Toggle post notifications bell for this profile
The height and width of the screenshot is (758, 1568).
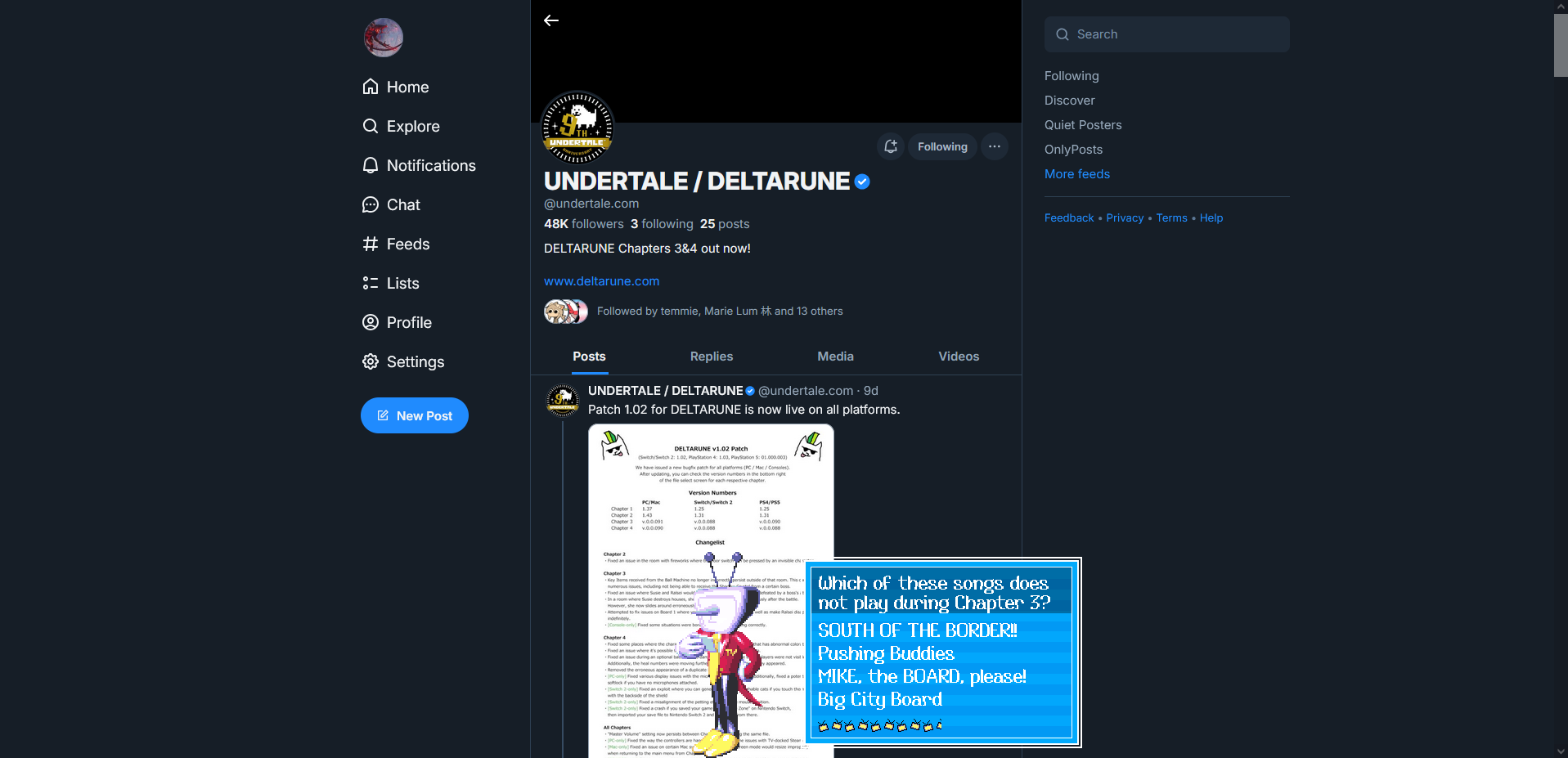coord(891,146)
